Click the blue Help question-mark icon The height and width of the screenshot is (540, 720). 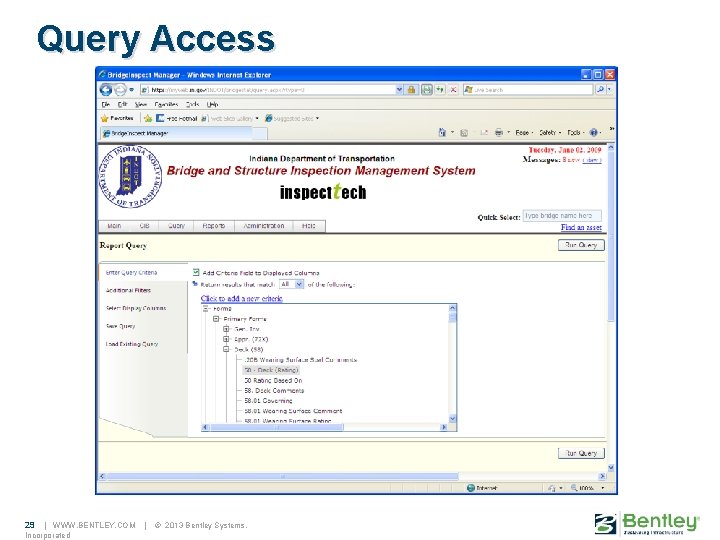(x=594, y=133)
